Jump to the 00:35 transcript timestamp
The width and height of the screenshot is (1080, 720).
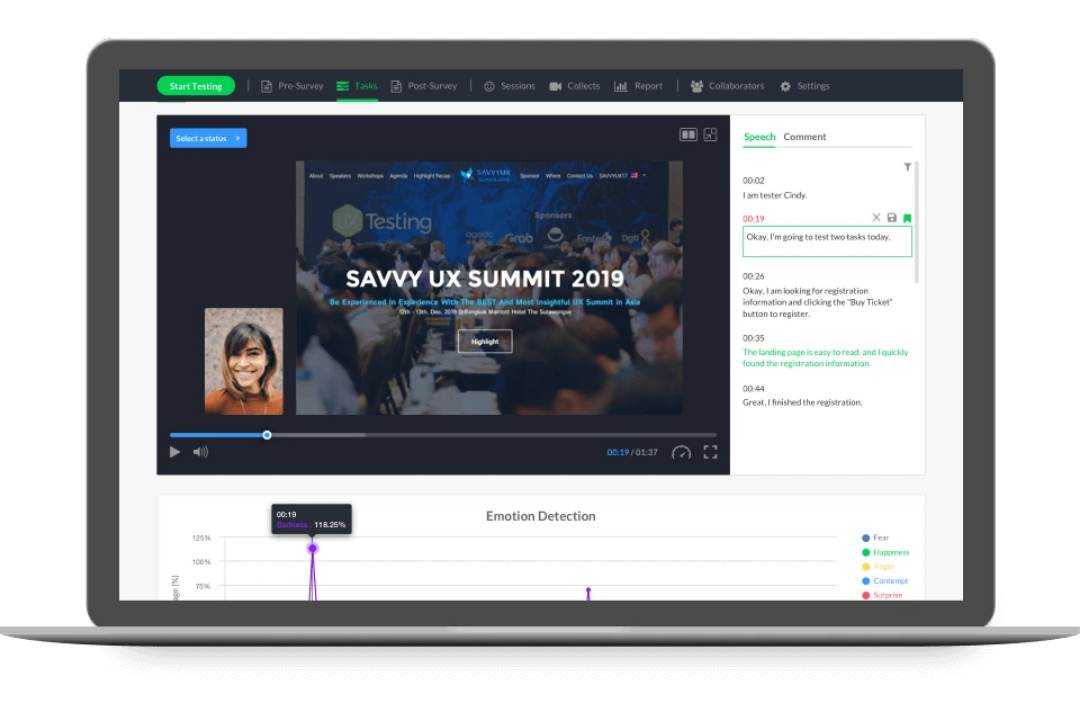[x=754, y=338]
